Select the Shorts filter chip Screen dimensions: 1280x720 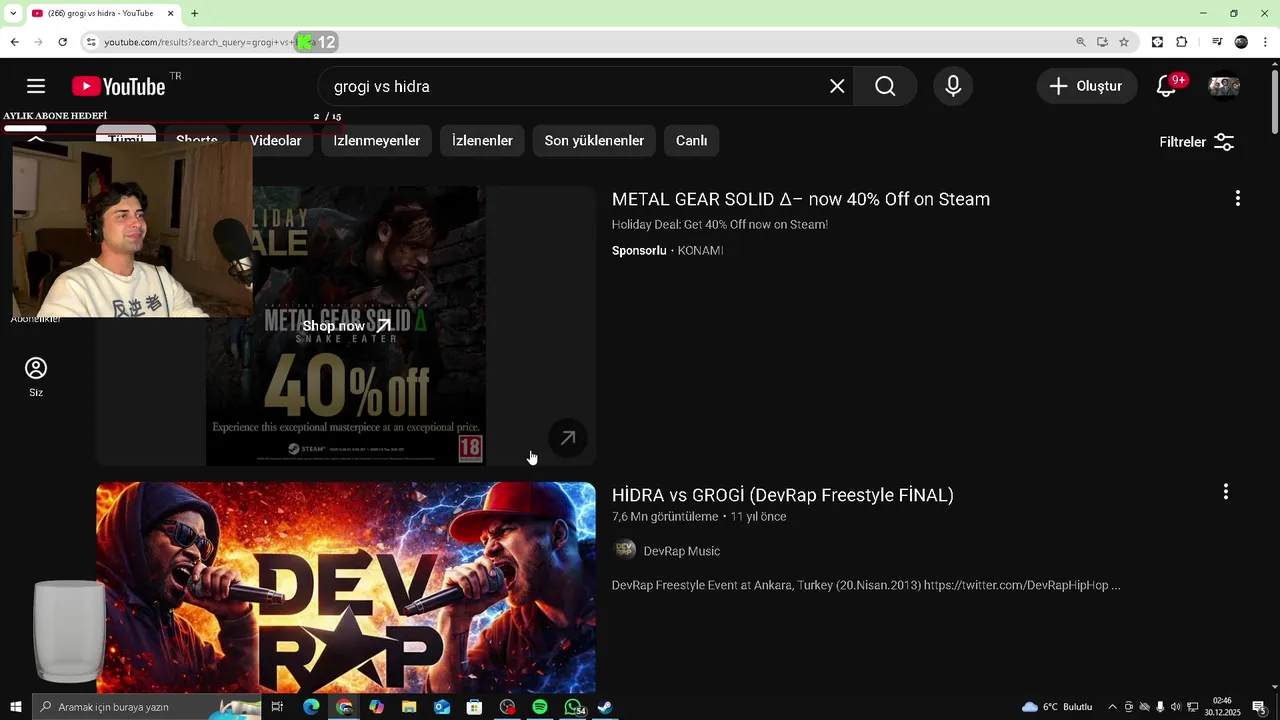[197, 135]
